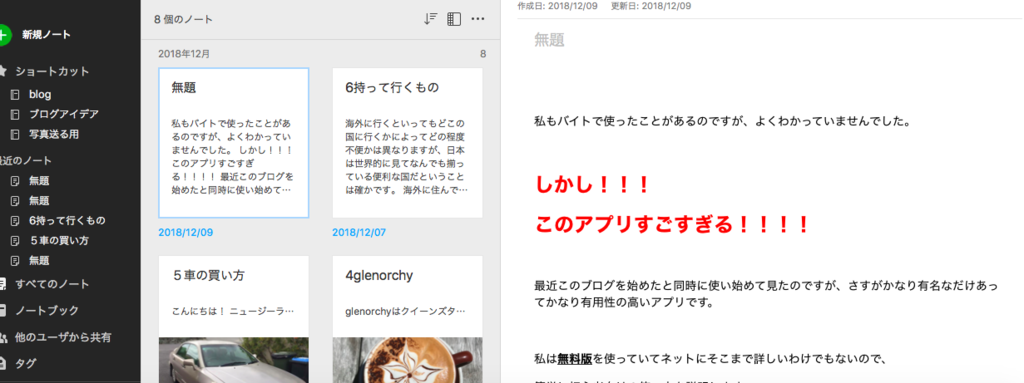The height and width of the screenshot is (383, 1024).
Task: Open the ショートカット section
Action: click(52, 71)
